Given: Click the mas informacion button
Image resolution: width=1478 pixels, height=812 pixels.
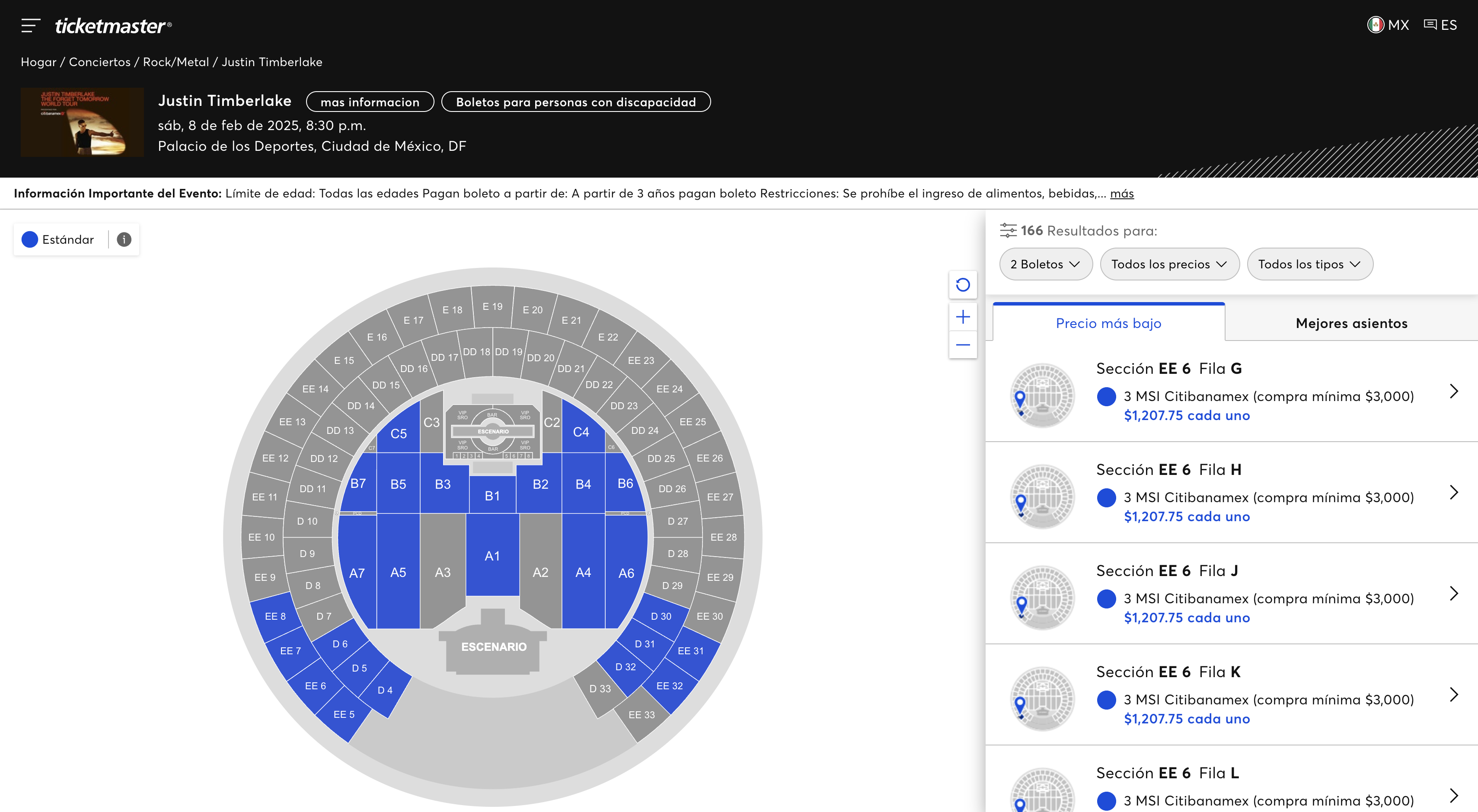Looking at the screenshot, I should [x=370, y=102].
